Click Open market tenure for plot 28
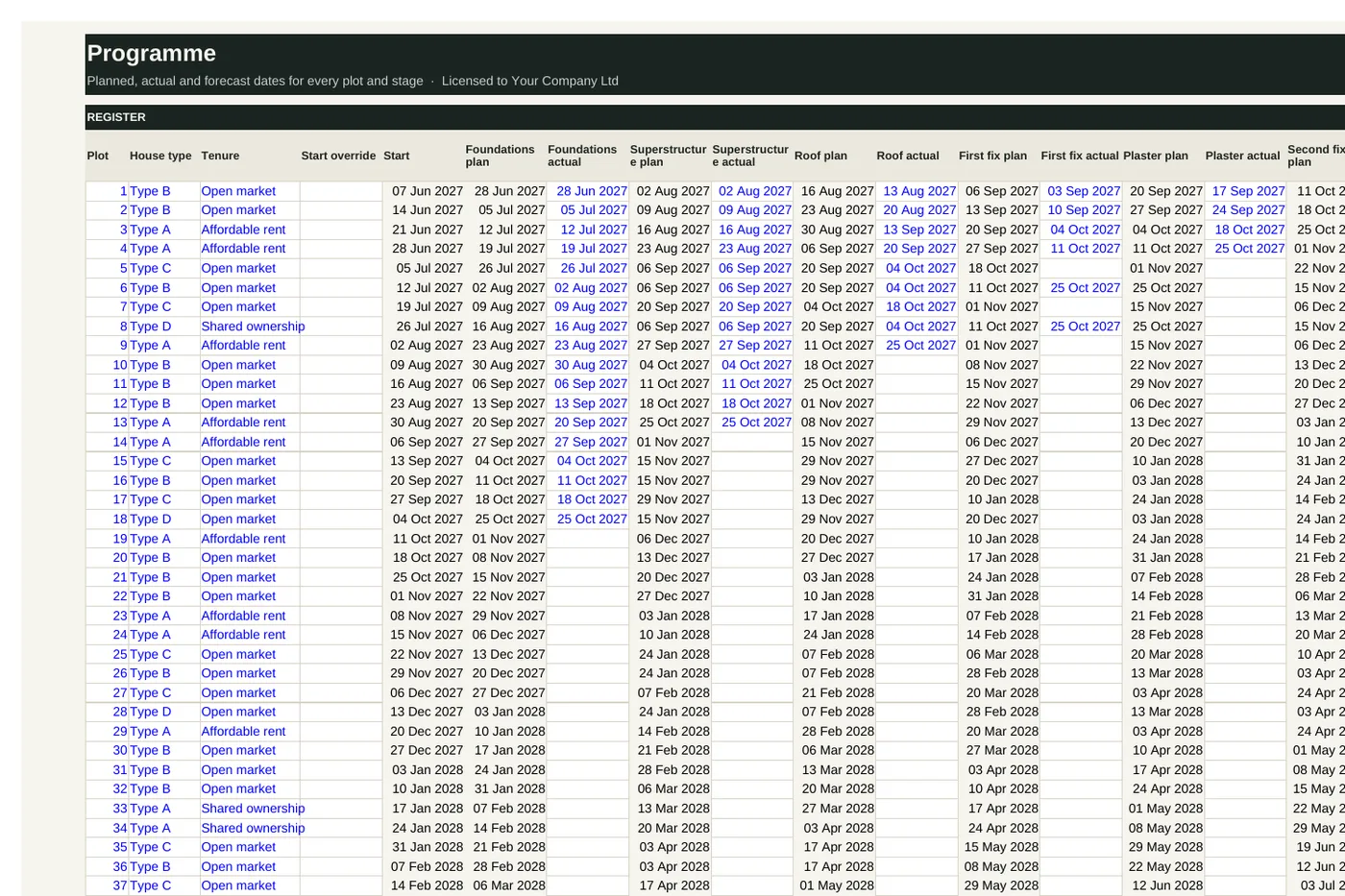Viewport: 1345px width, 896px height. [238, 712]
